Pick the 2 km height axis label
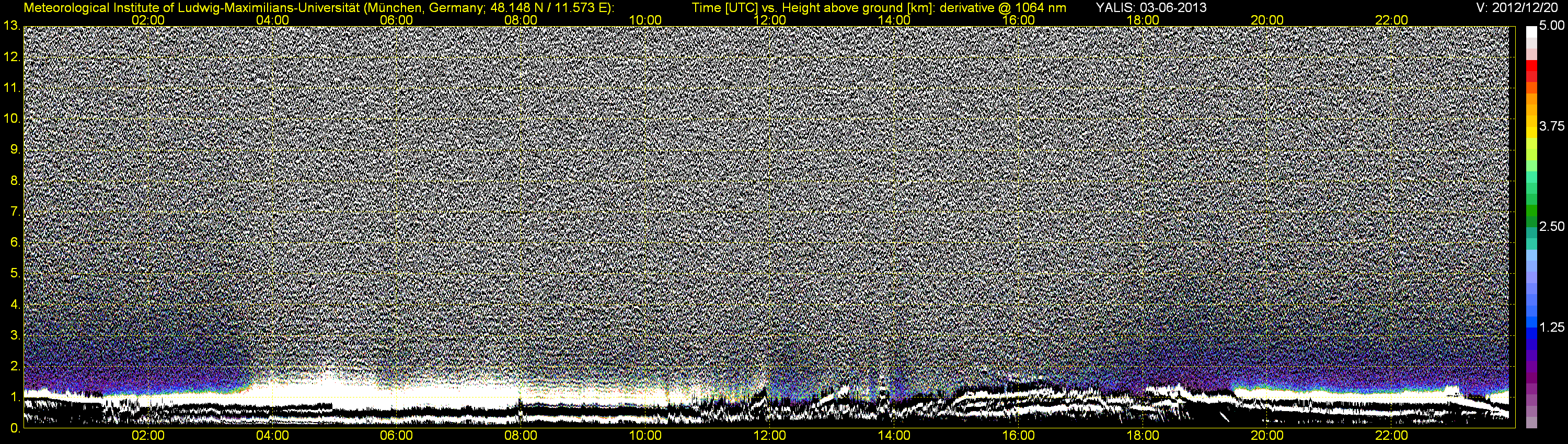Screen dimensions: 1568x444 click(15, 366)
